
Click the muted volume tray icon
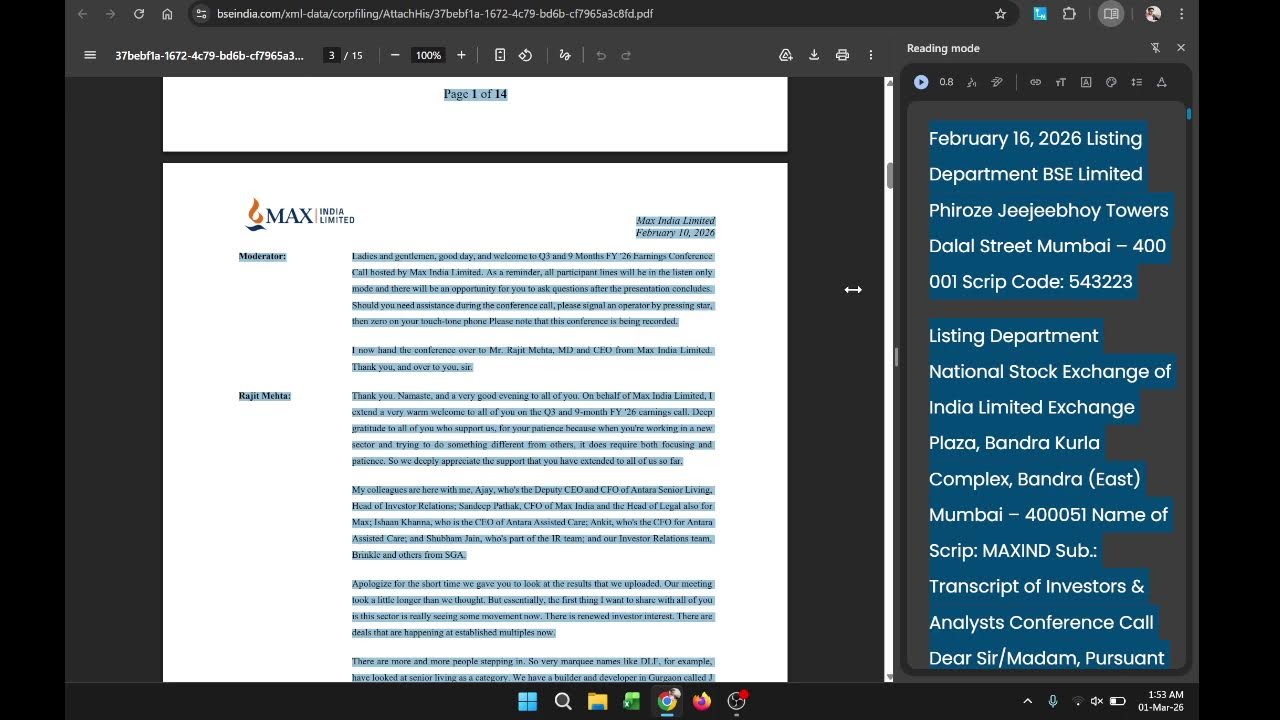pyautogui.click(x=1096, y=701)
